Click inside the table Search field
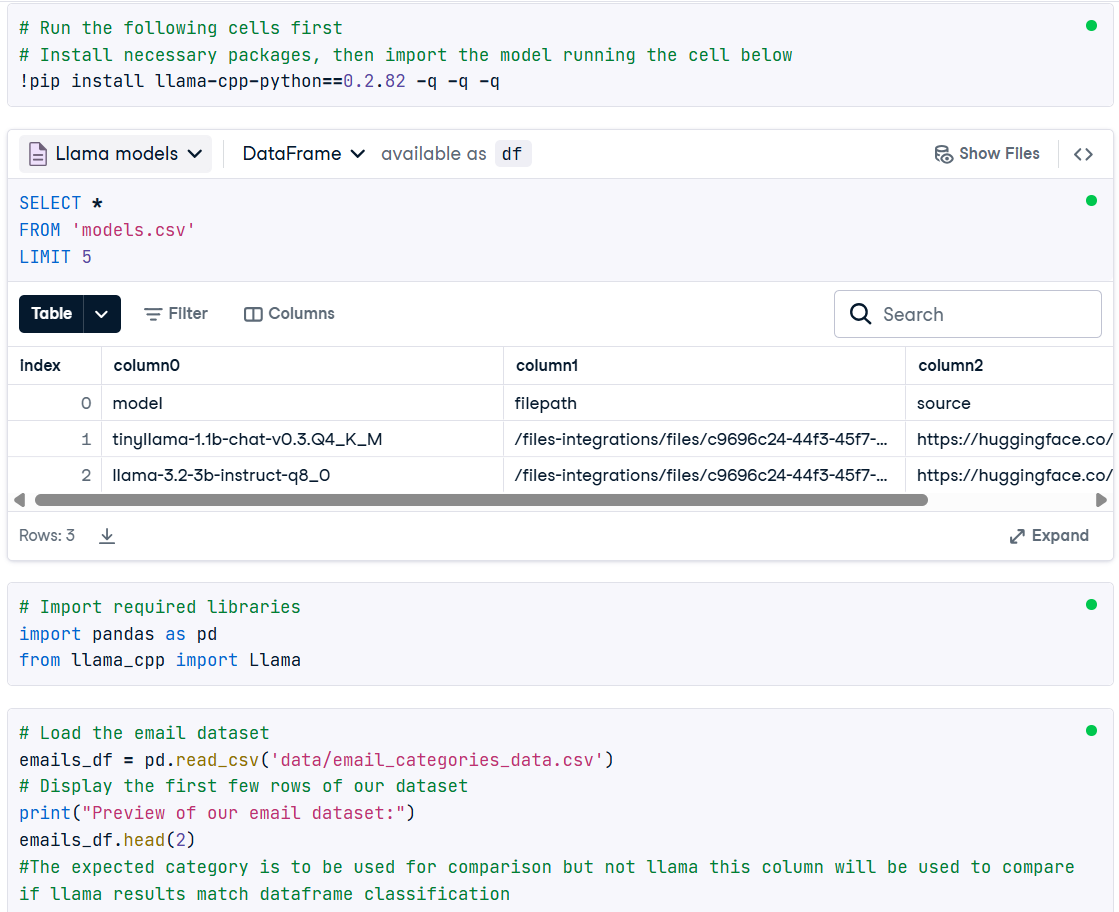 coord(985,314)
